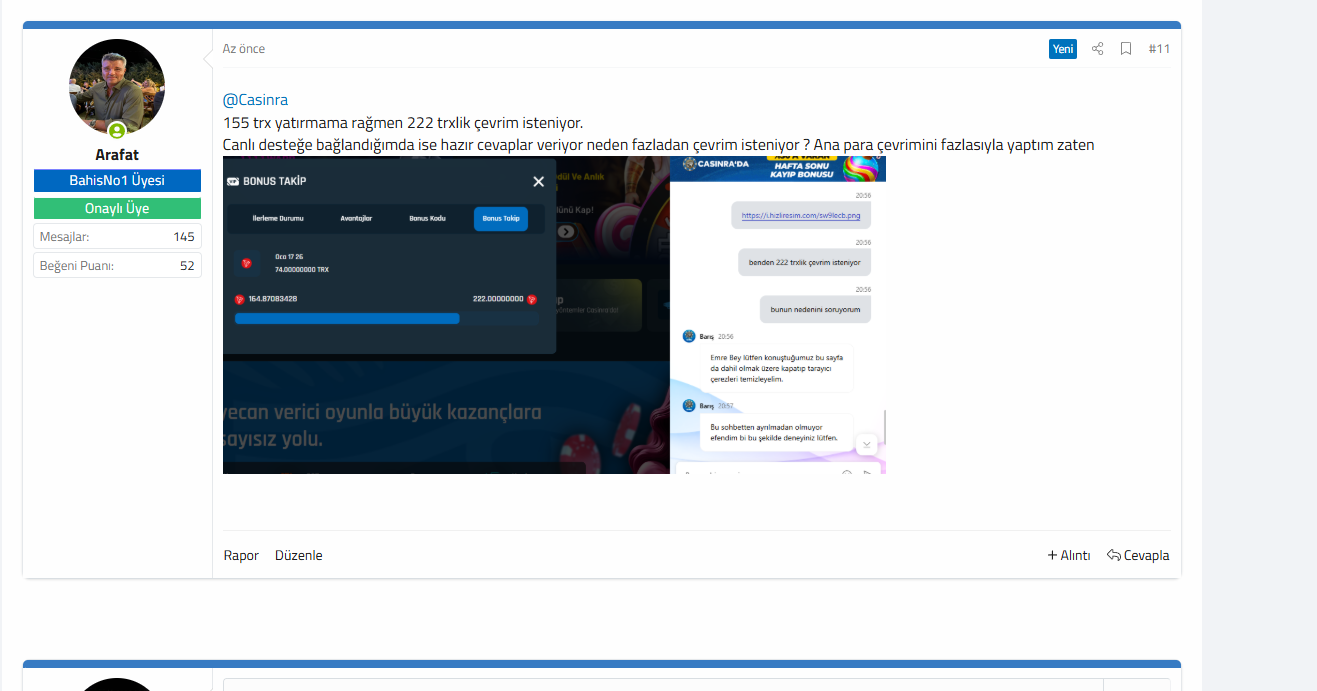1317x691 pixels.
Task: Open Arafat's profile avatar
Action: pyautogui.click(x=117, y=87)
